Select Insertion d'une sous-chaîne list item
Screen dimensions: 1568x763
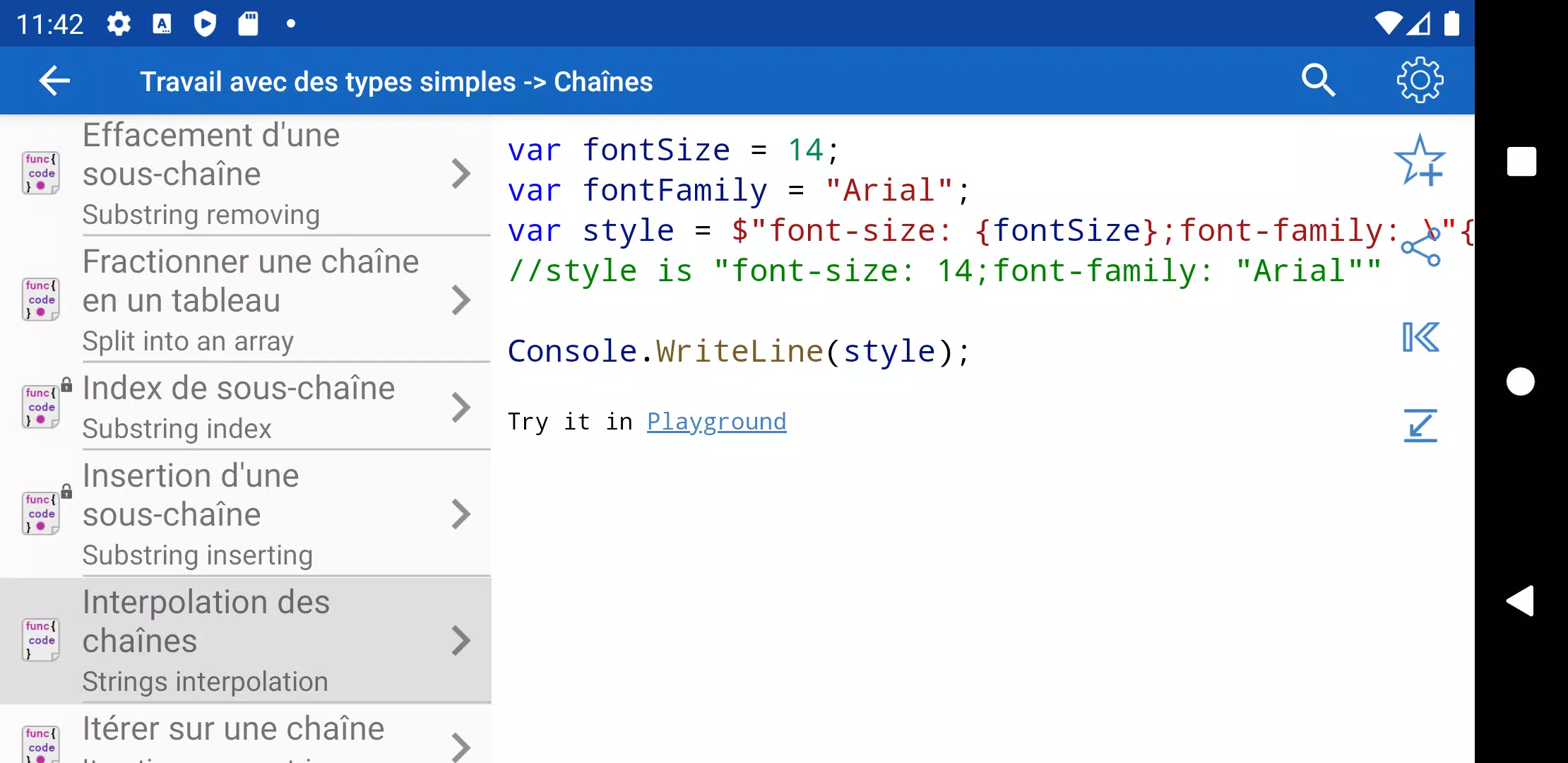[246, 514]
